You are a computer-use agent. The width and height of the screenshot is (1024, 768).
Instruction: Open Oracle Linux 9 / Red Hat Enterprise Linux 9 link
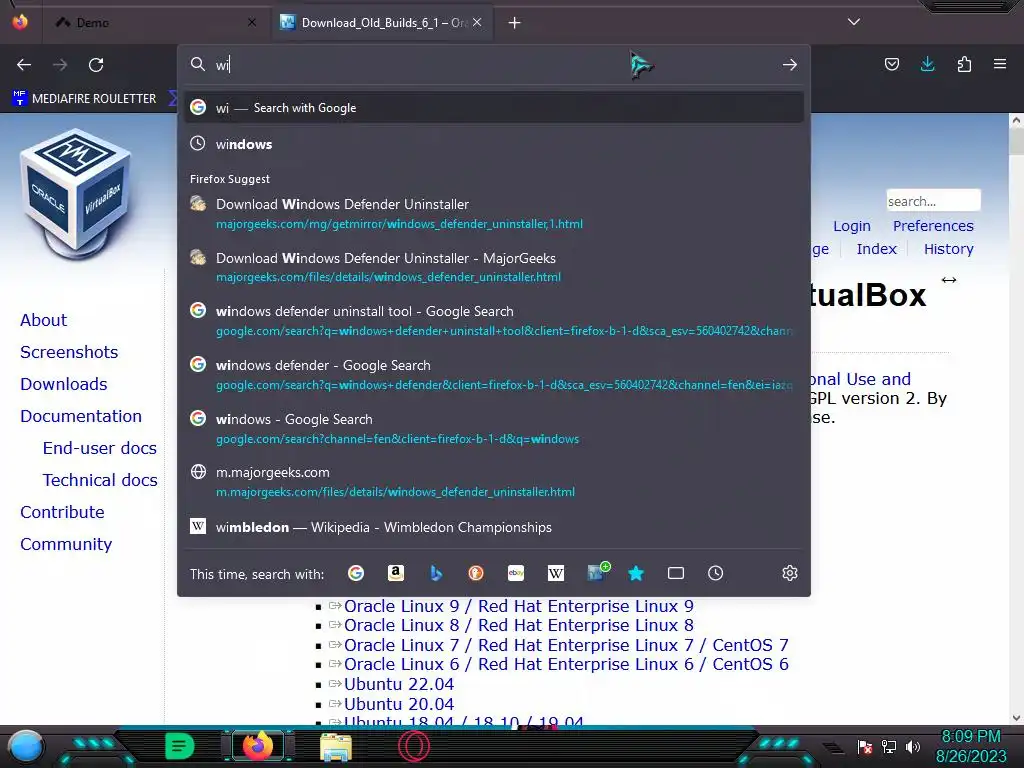point(519,606)
